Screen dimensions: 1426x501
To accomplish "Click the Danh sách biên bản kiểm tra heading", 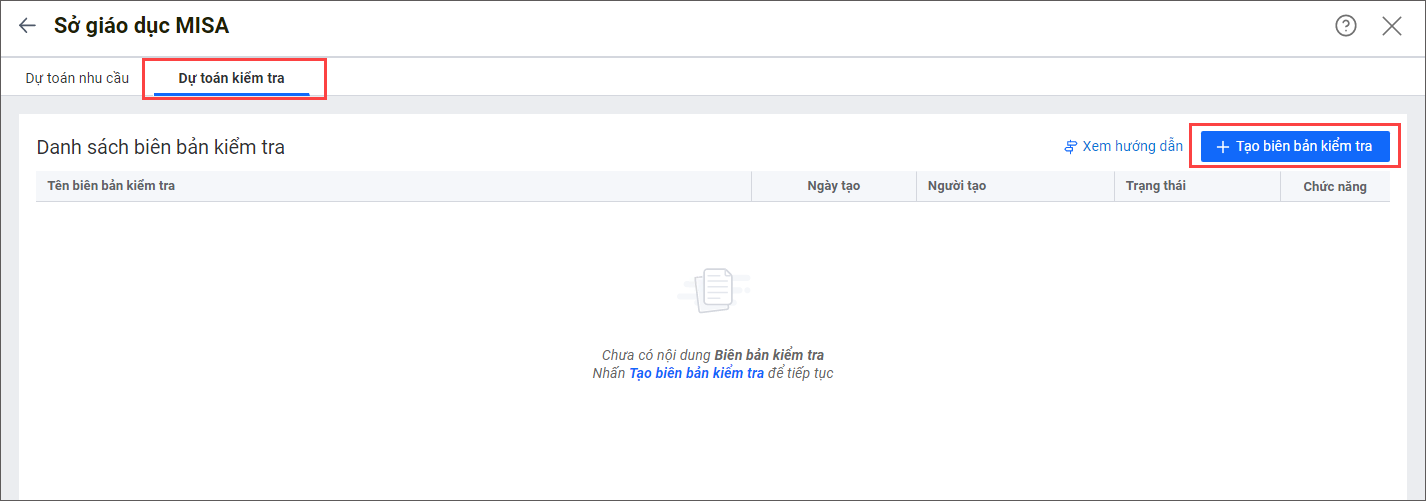I will tap(161, 147).
